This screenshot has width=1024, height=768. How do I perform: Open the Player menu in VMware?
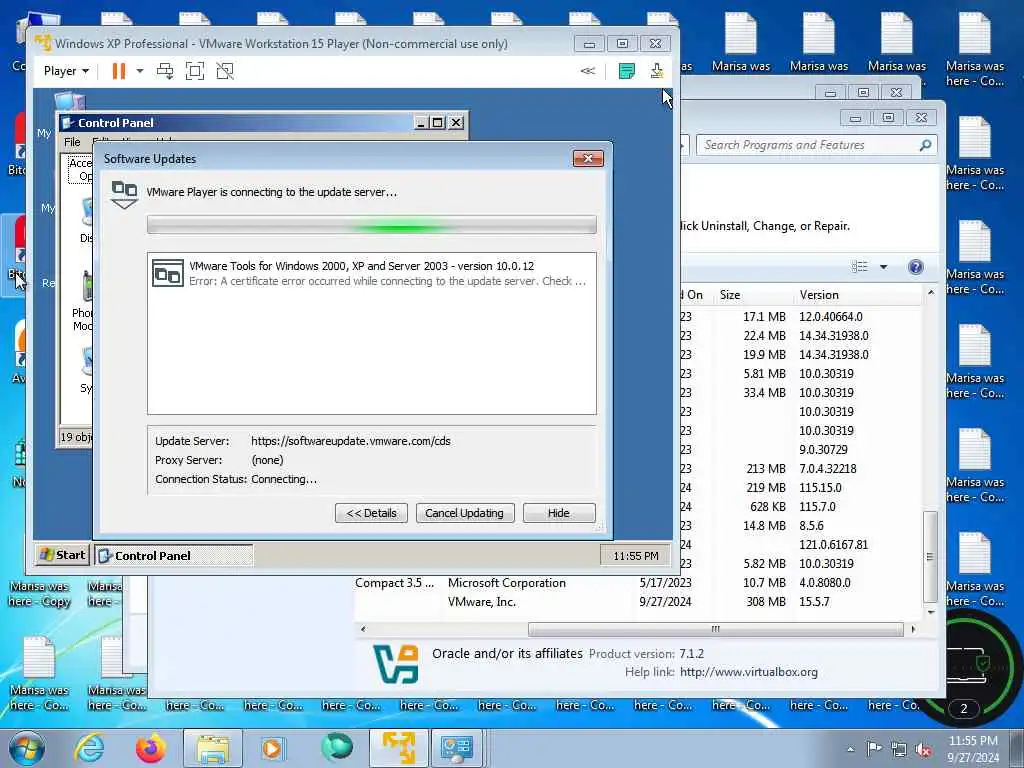[x=66, y=71]
